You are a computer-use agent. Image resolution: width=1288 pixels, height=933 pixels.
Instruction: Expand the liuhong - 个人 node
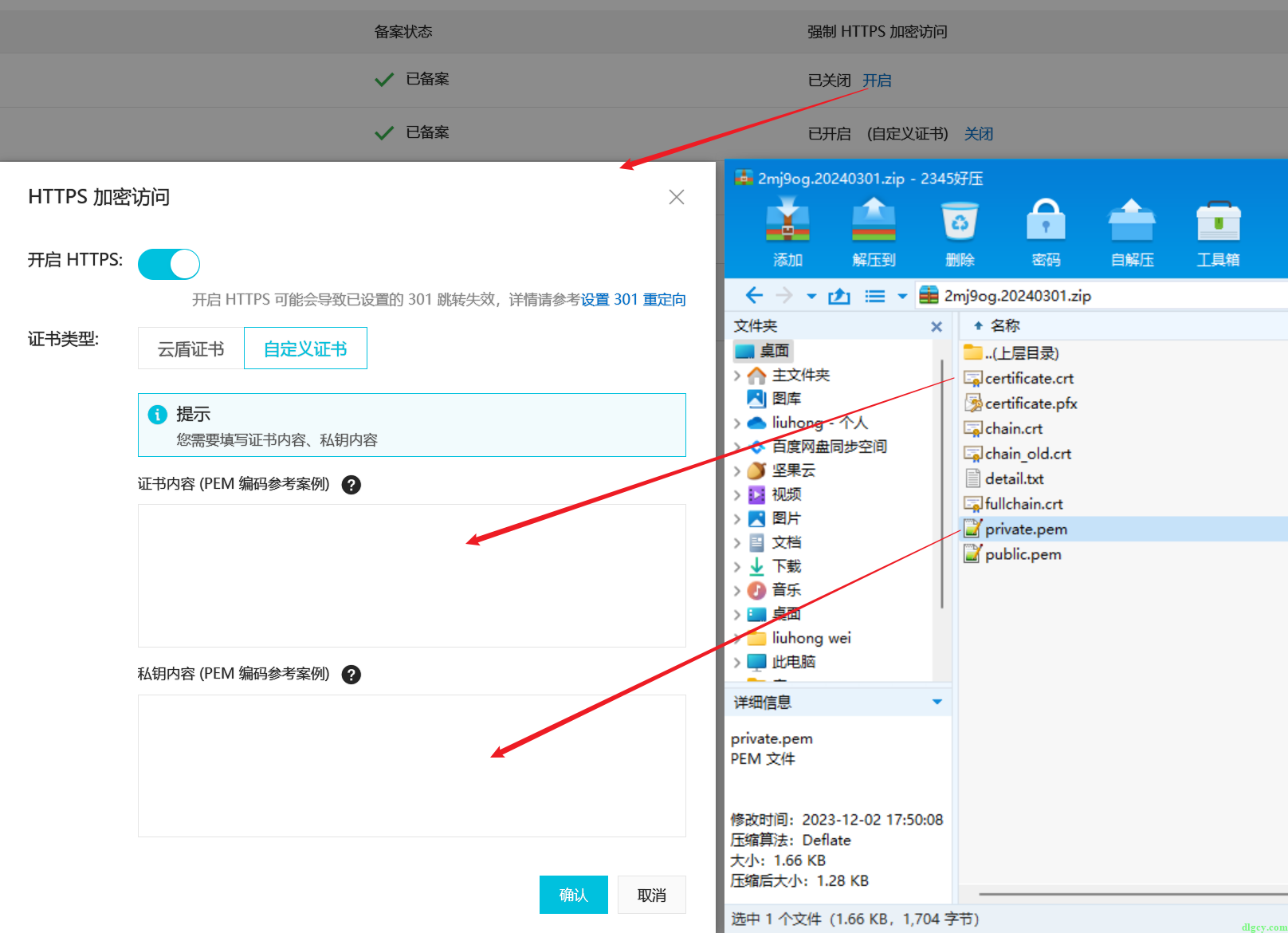[x=736, y=423]
